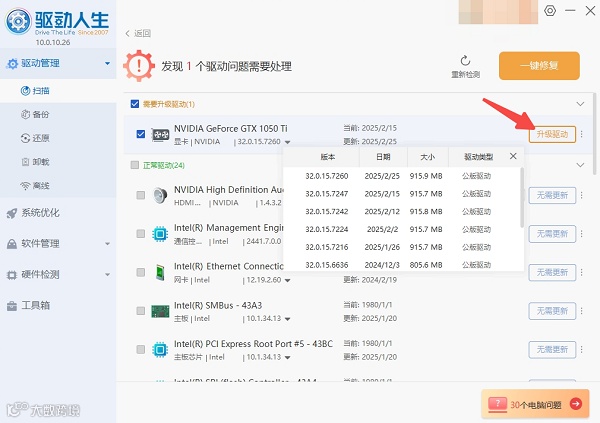Viewport: 600px width, 423px height.
Task: Click the Intel Management Engine chip icon
Action: [x=160, y=234]
